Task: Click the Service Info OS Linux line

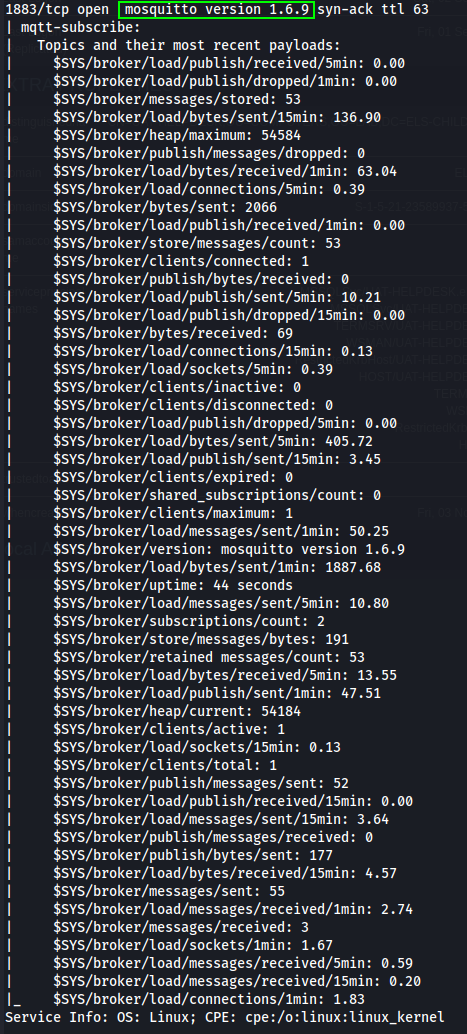Action: [x=225, y=1018]
